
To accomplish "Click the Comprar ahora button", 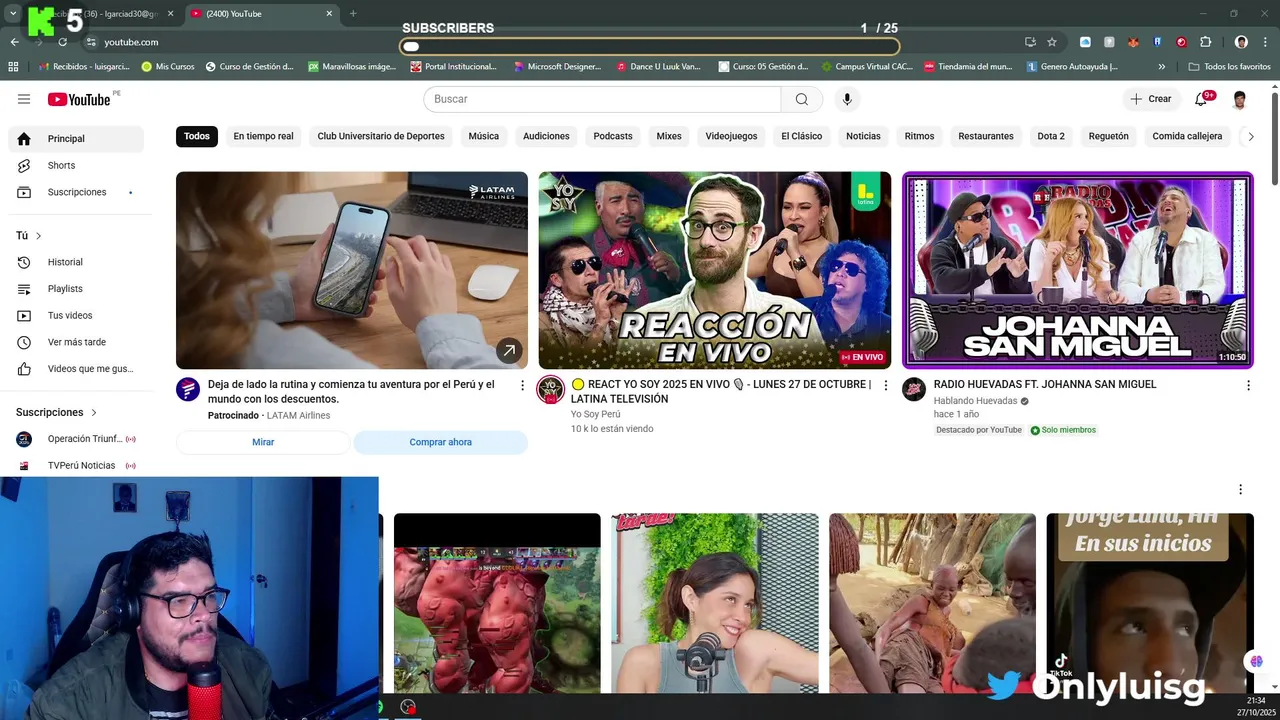I will click(x=440, y=442).
